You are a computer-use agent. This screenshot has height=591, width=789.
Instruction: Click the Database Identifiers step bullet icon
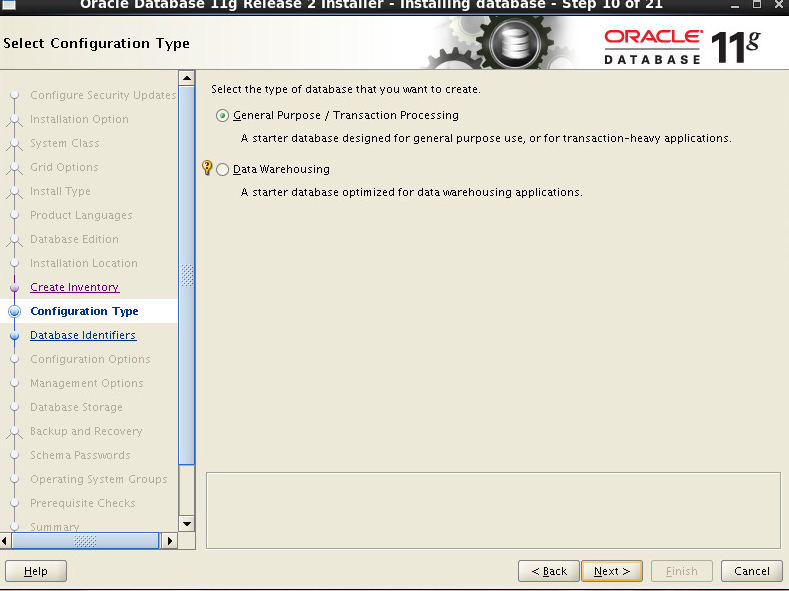pos(15,335)
